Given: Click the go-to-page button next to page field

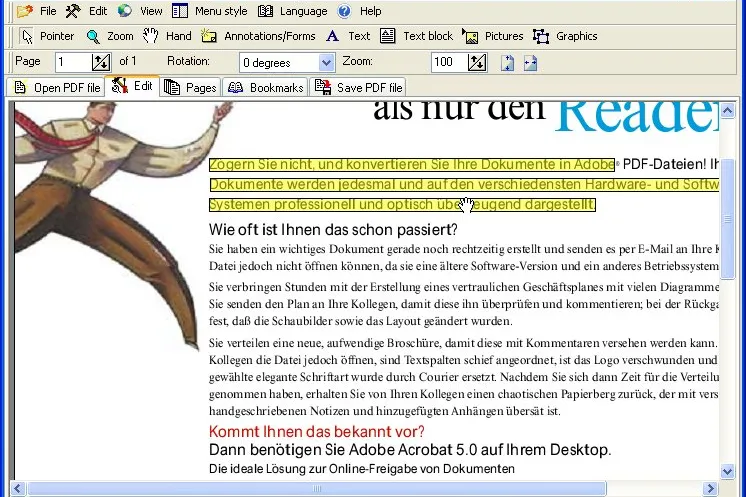Looking at the screenshot, I should [x=101, y=62].
